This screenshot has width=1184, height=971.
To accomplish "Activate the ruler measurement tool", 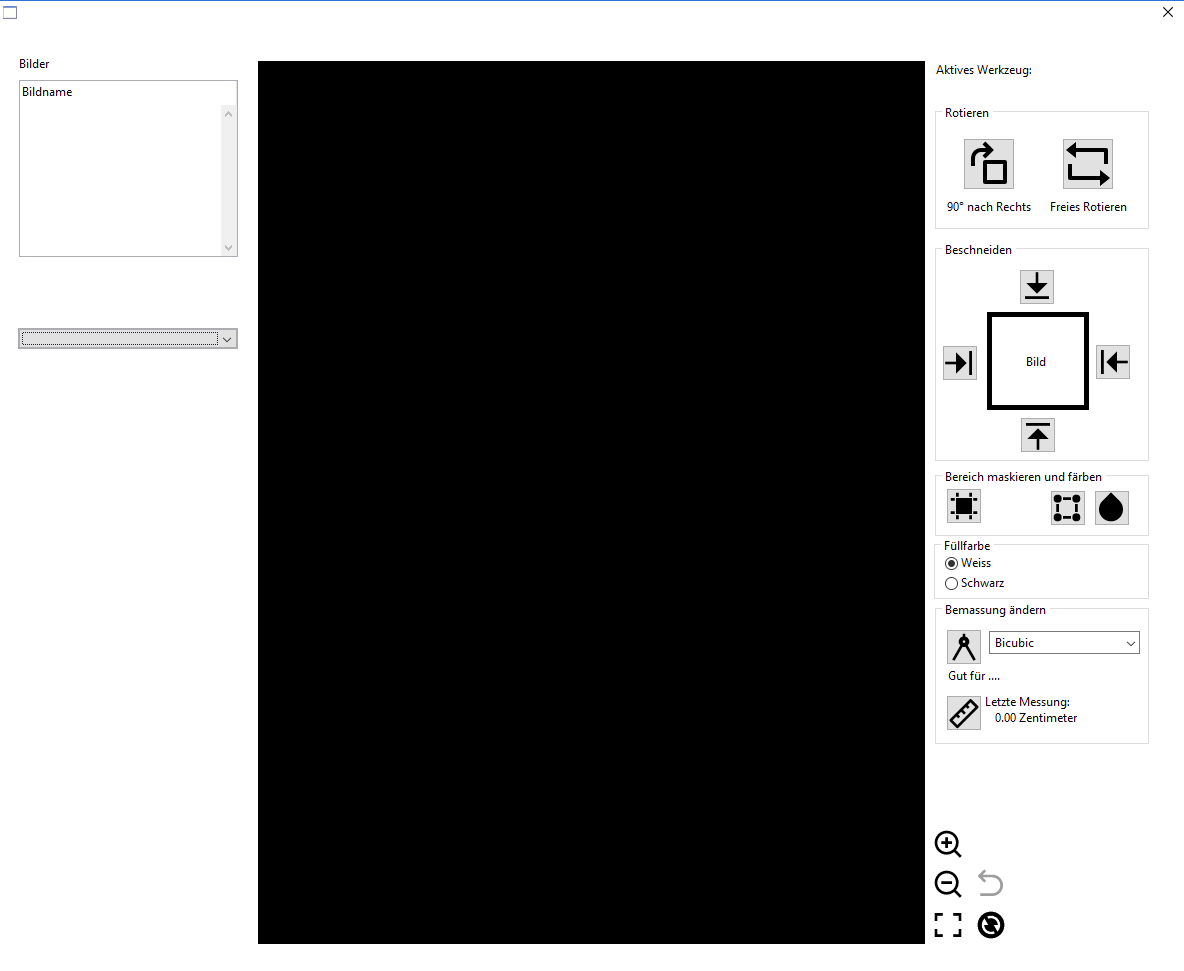I will coord(963,713).
